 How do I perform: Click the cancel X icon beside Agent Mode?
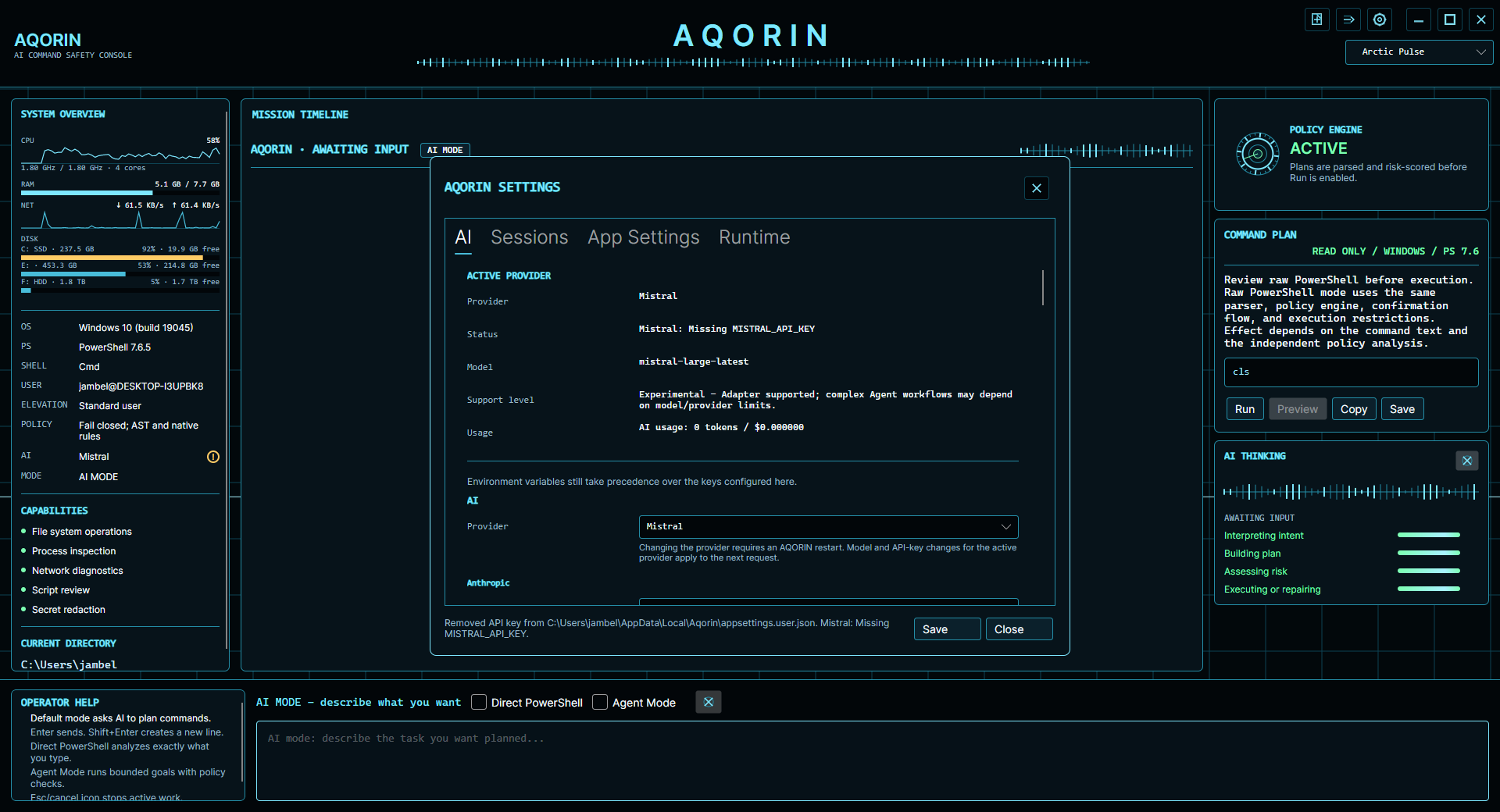[709, 702]
